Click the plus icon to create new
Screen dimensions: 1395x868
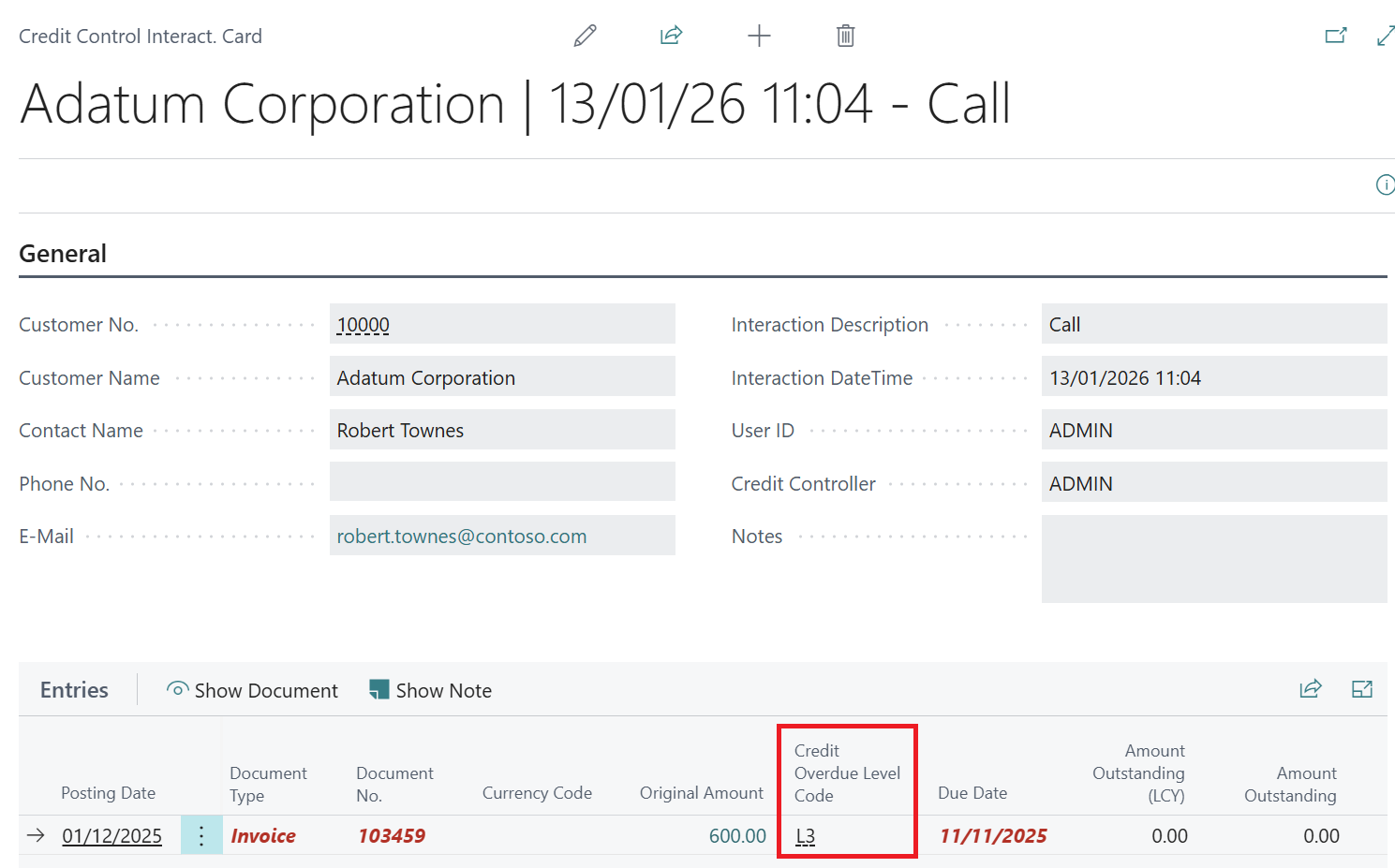(759, 37)
